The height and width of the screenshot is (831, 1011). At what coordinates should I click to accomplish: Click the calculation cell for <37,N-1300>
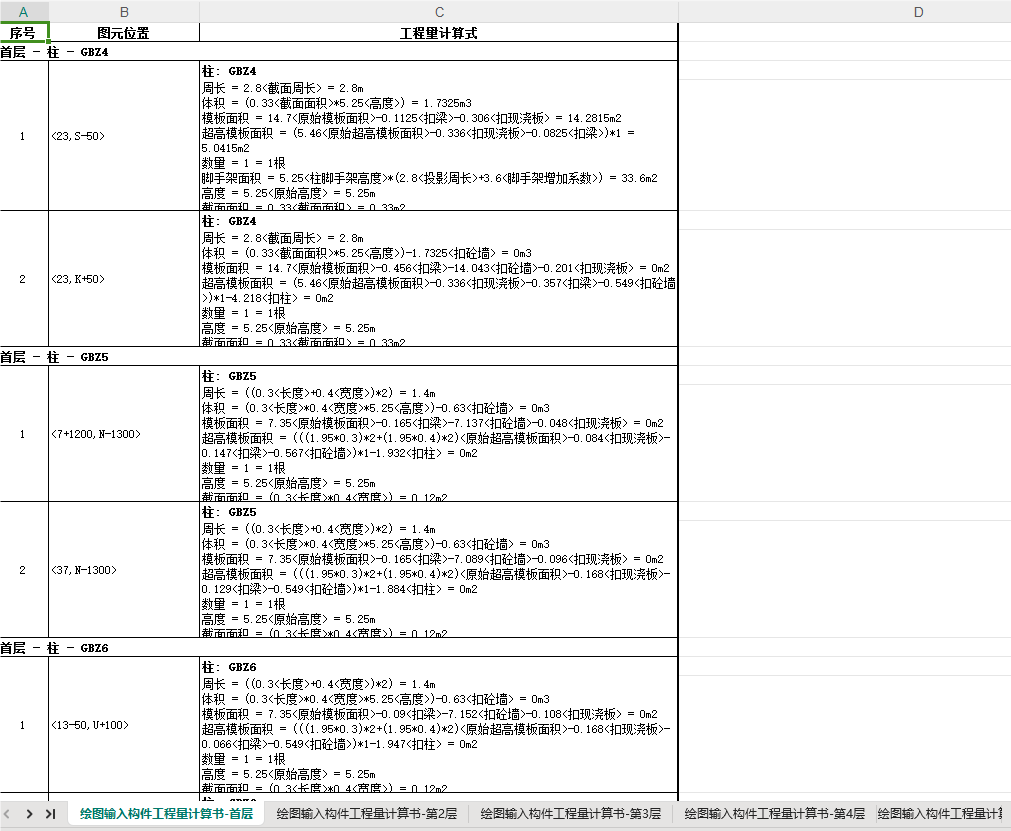click(439, 570)
